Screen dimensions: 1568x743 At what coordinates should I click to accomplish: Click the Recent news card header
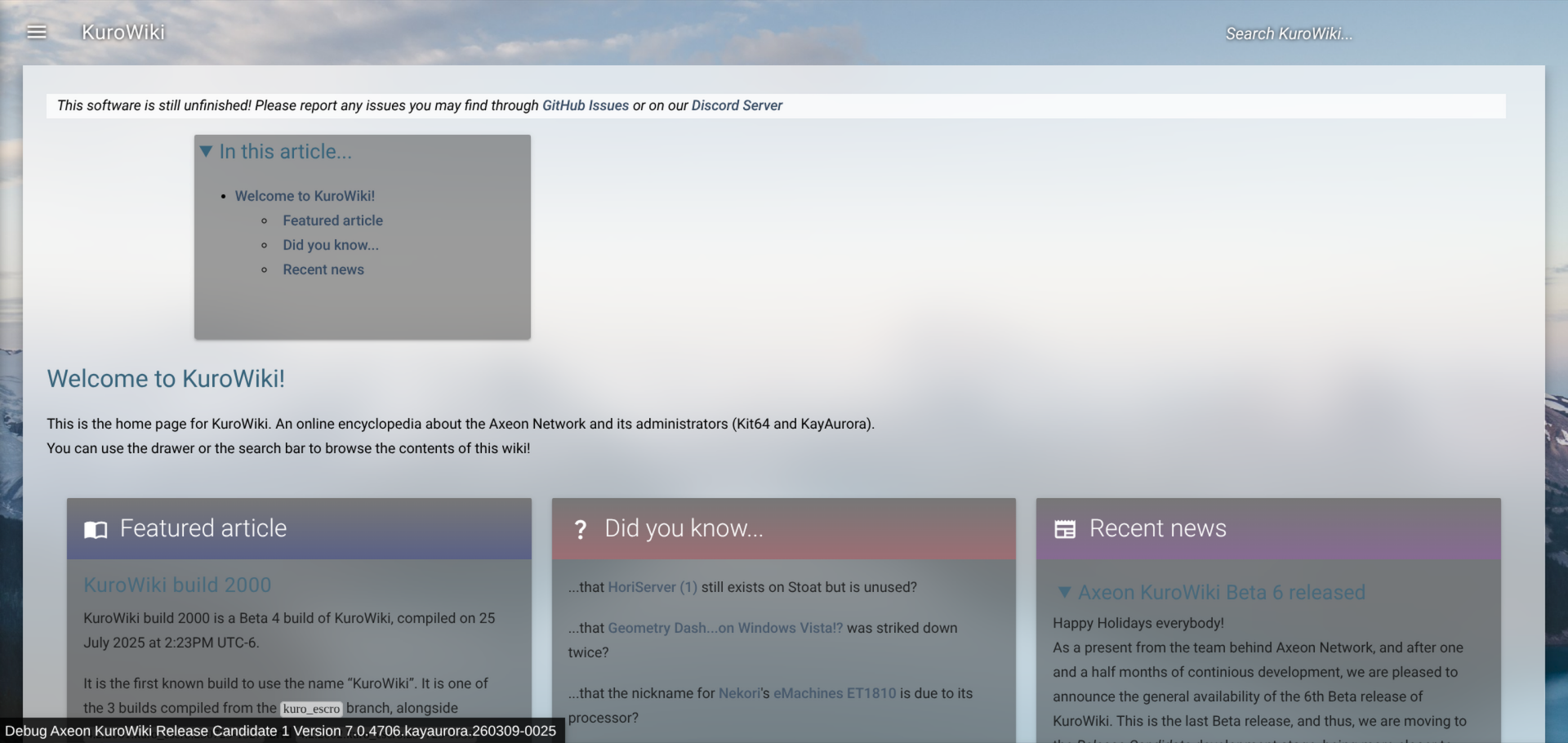click(x=1268, y=529)
